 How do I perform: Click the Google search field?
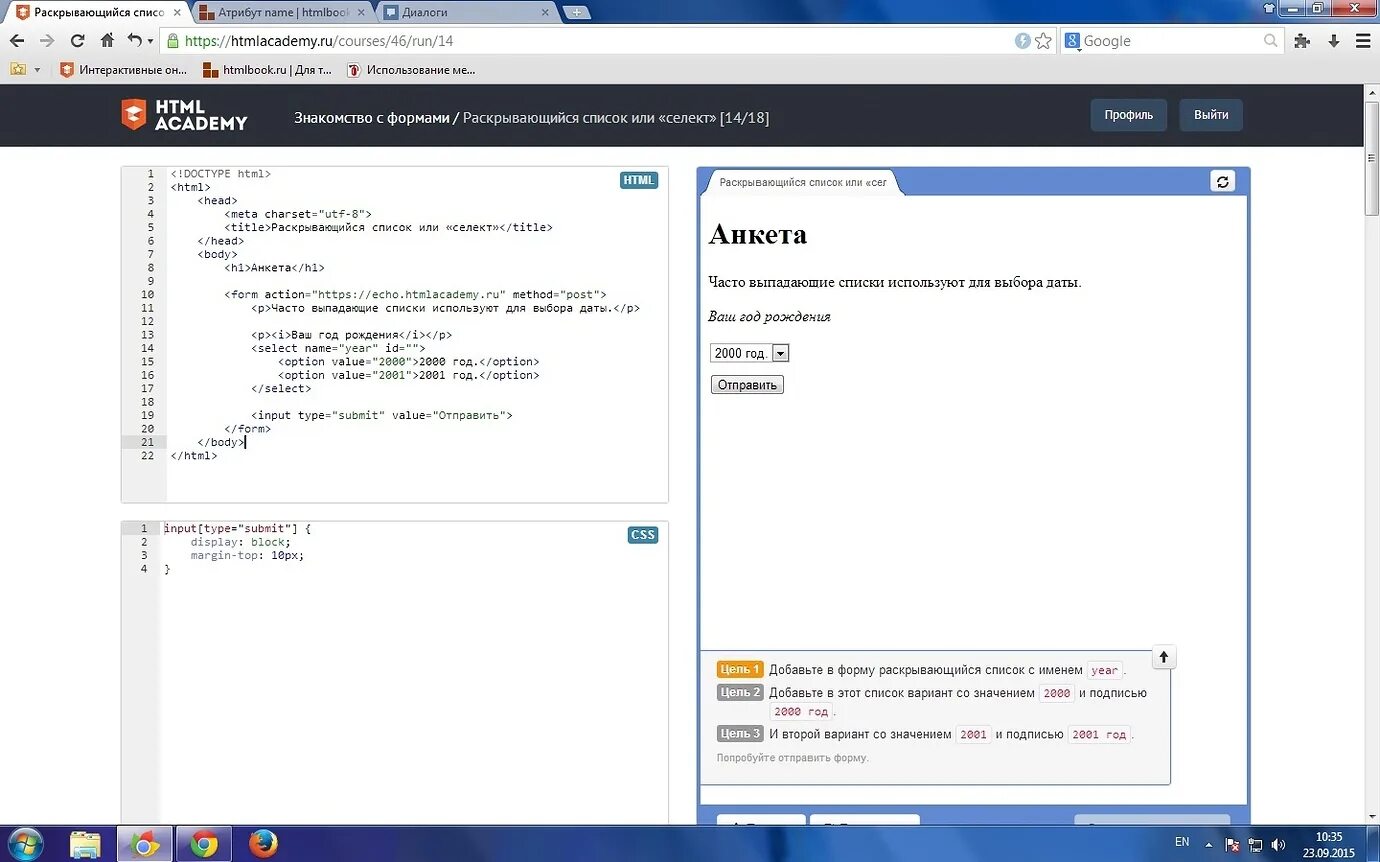click(1172, 41)
